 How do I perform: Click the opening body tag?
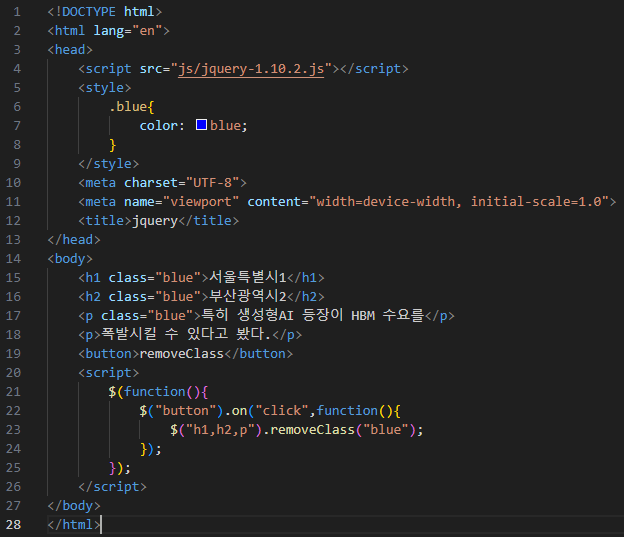coord(70,259)
